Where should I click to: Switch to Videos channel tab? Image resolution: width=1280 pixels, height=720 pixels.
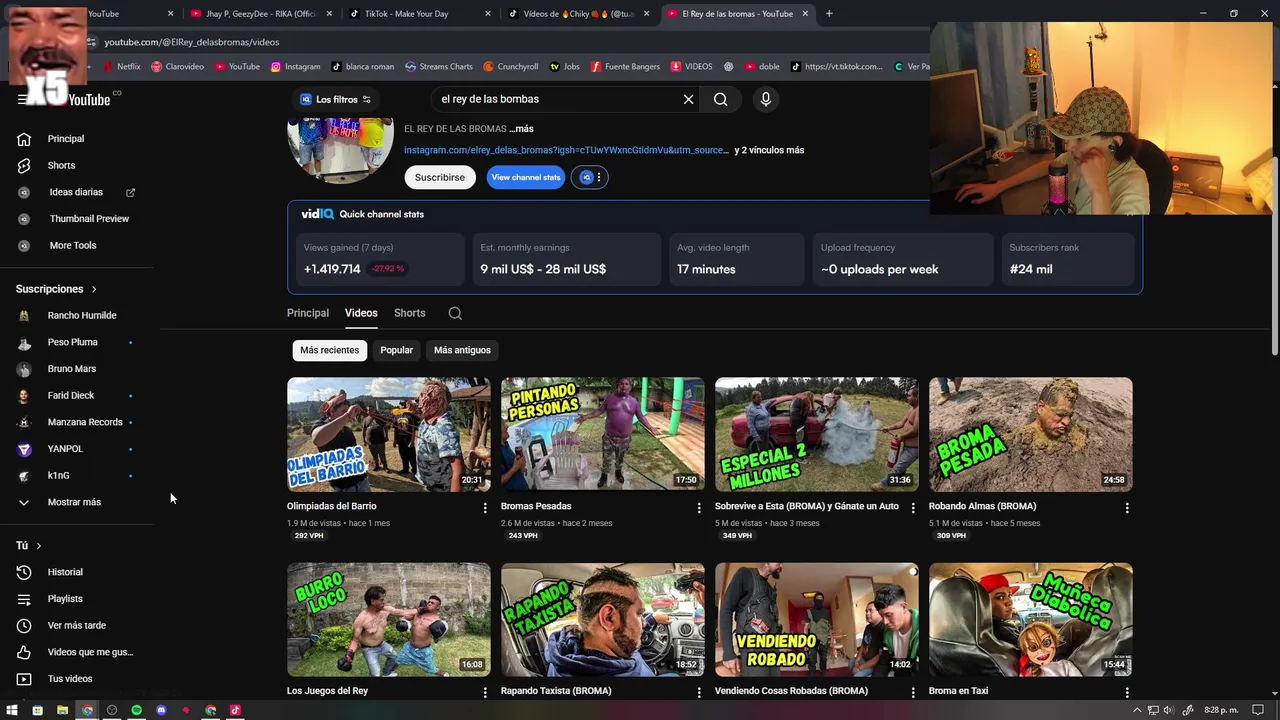coord(361,313)
